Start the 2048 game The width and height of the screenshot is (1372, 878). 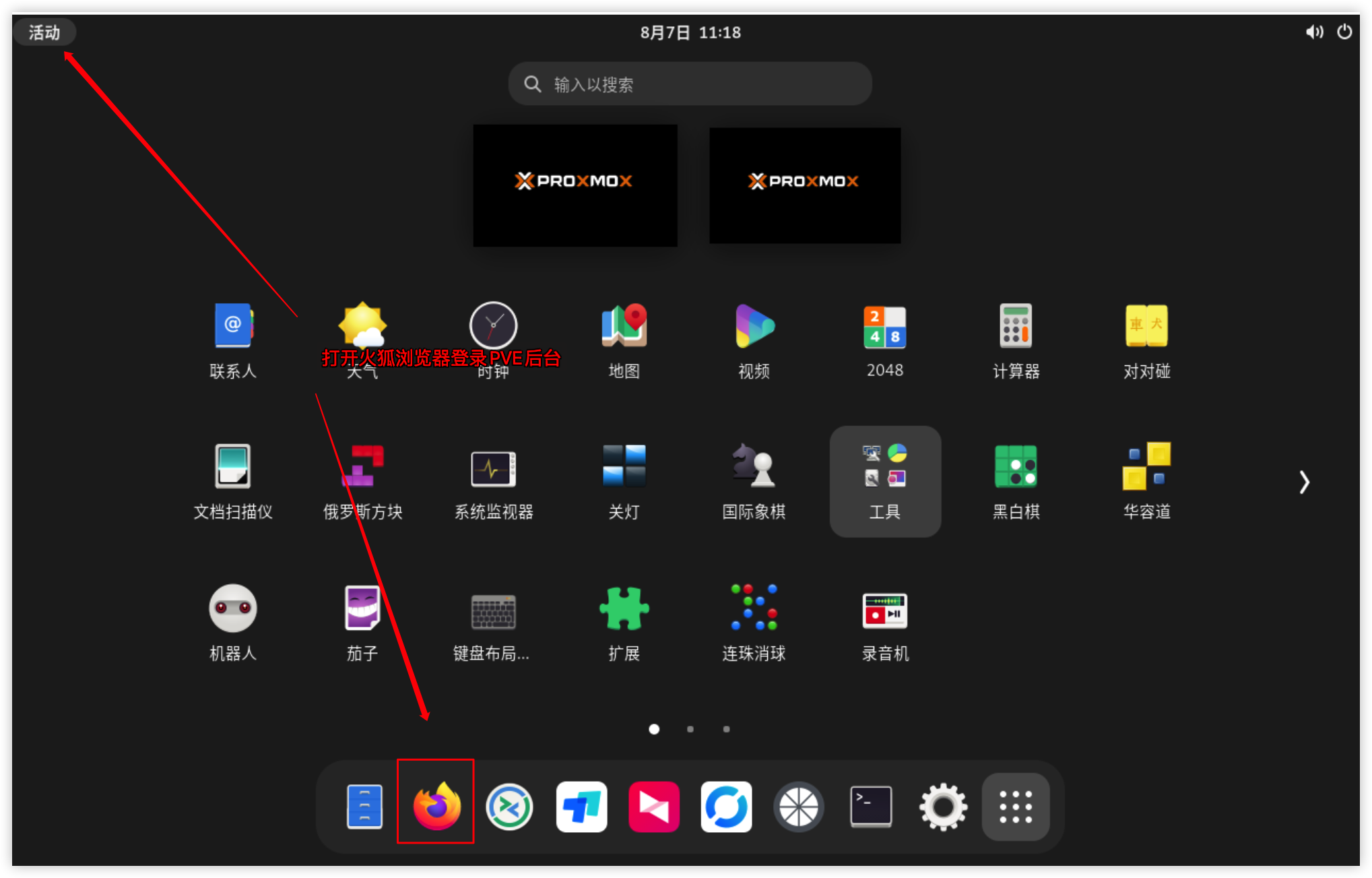point(885,341)
